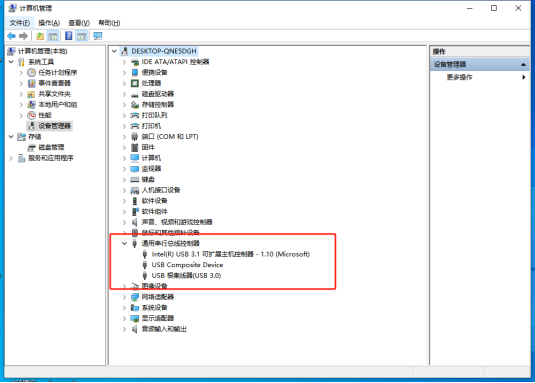Viewport: 535px width, 383px height.
Task: Click the 固件 firmware icon
Action: [135, 147]
